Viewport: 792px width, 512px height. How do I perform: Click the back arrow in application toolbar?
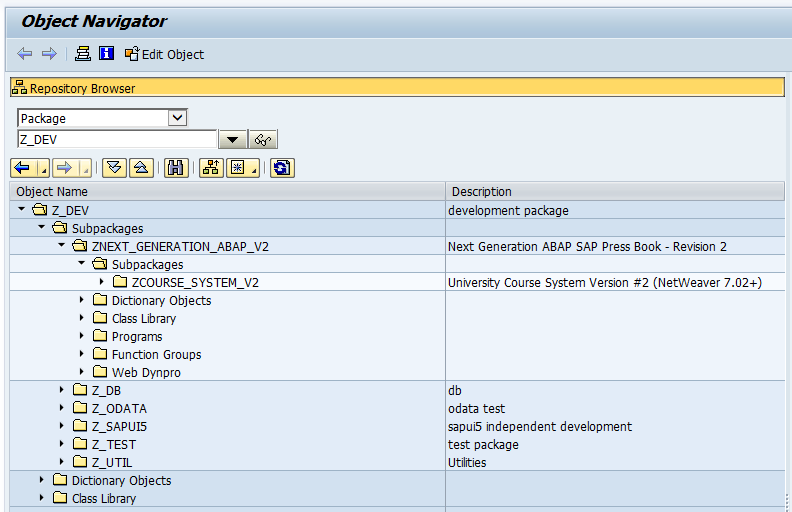(24, 54)
